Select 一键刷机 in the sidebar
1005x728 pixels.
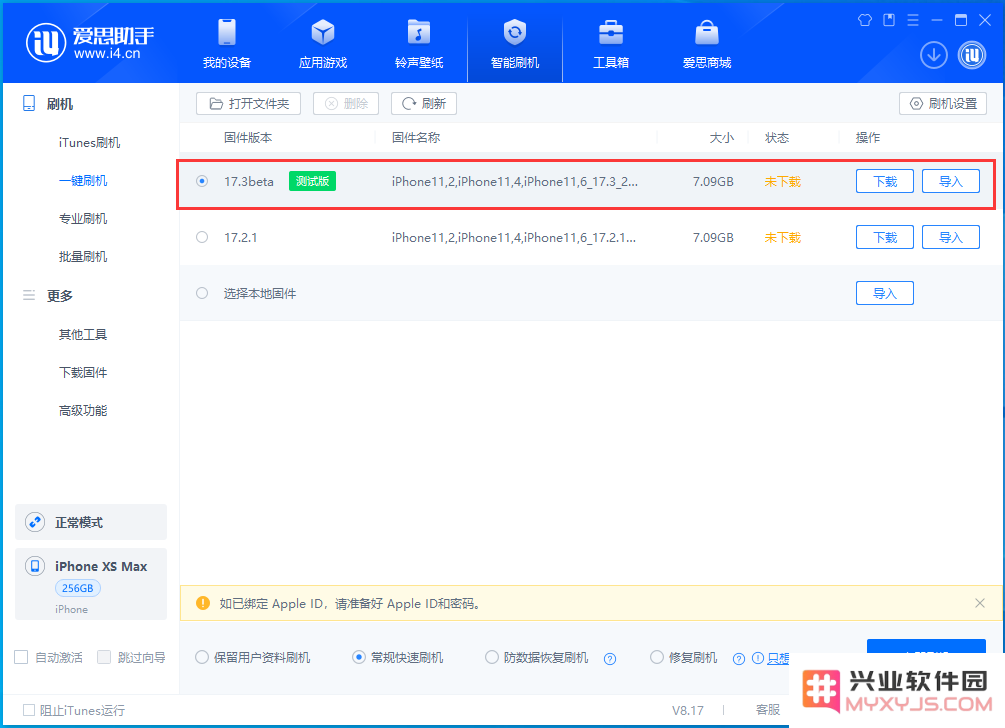coord(83,181)
